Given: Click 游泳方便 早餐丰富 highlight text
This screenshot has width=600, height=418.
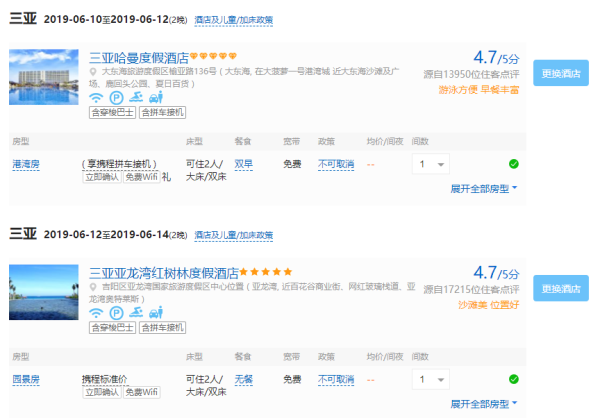Looking at the screenshot, I should [479, 90].
